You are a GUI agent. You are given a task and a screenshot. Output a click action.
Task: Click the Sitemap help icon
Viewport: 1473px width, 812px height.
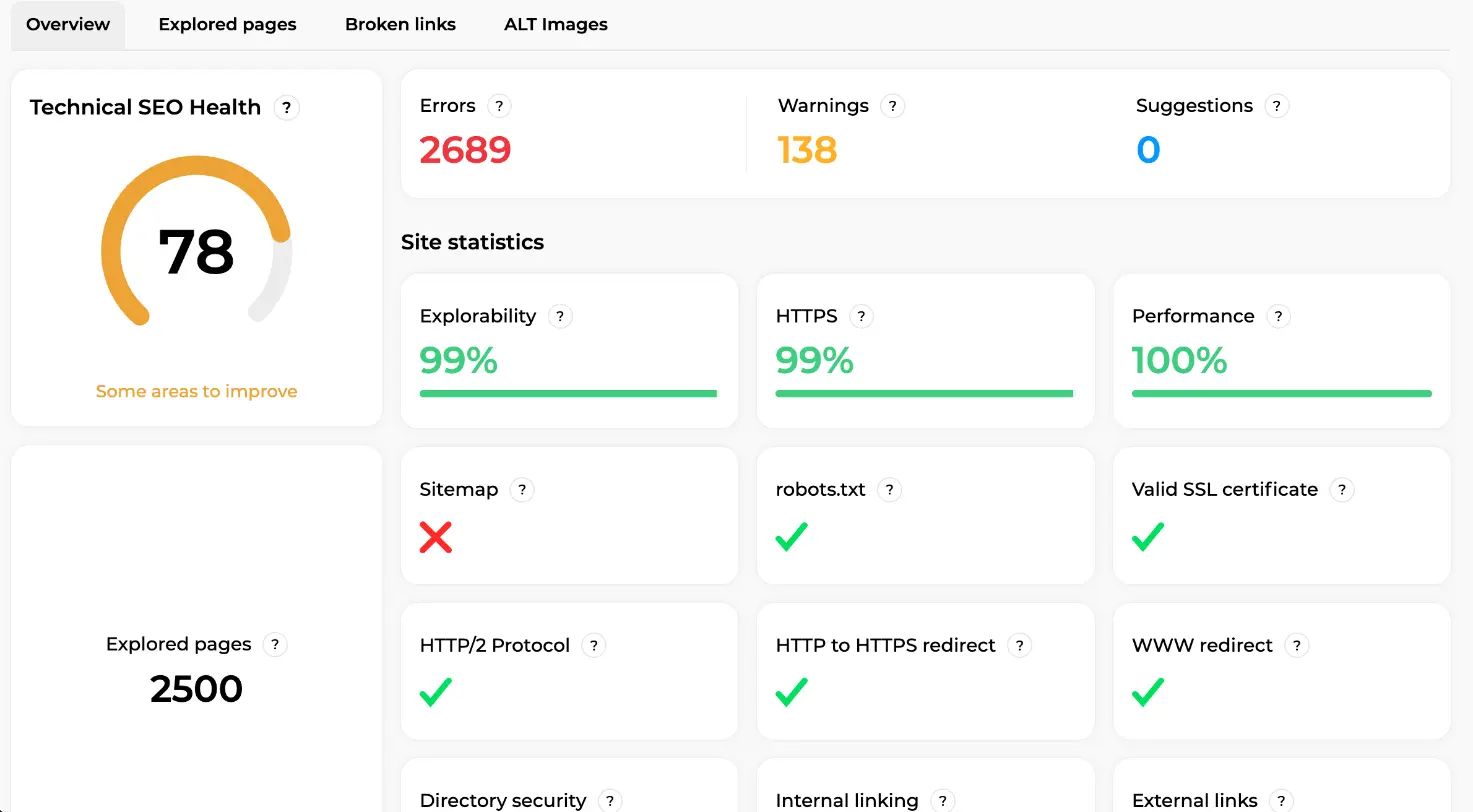pos(521,490)
